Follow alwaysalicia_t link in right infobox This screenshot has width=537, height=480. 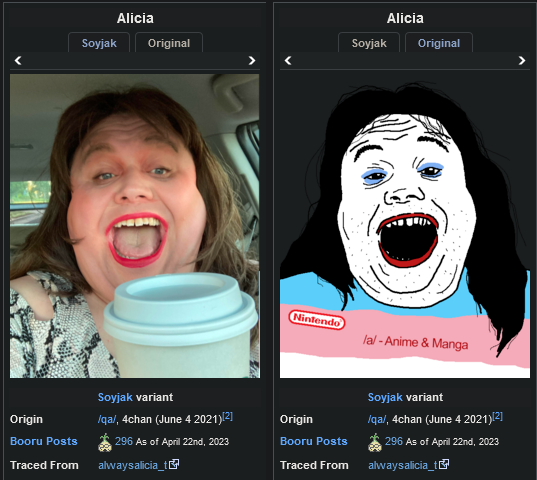(403, 465)
